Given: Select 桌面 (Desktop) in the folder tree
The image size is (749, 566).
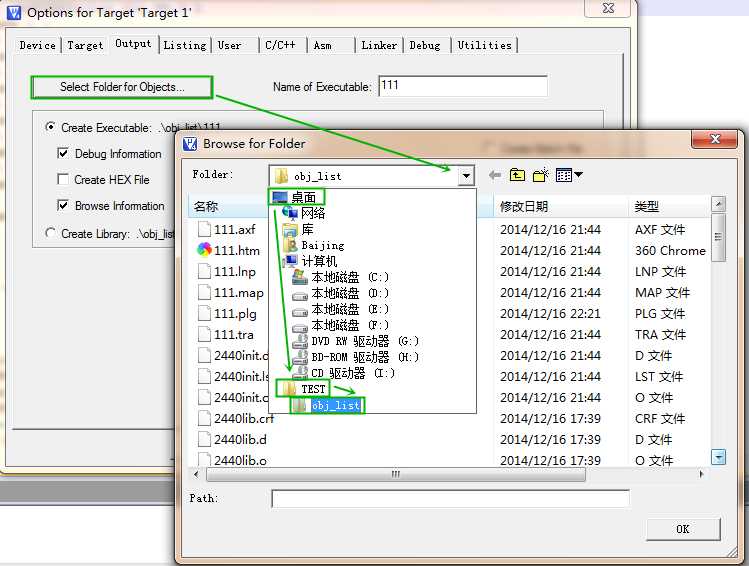Looking at the screenshot, I should (x=296, y=197).
